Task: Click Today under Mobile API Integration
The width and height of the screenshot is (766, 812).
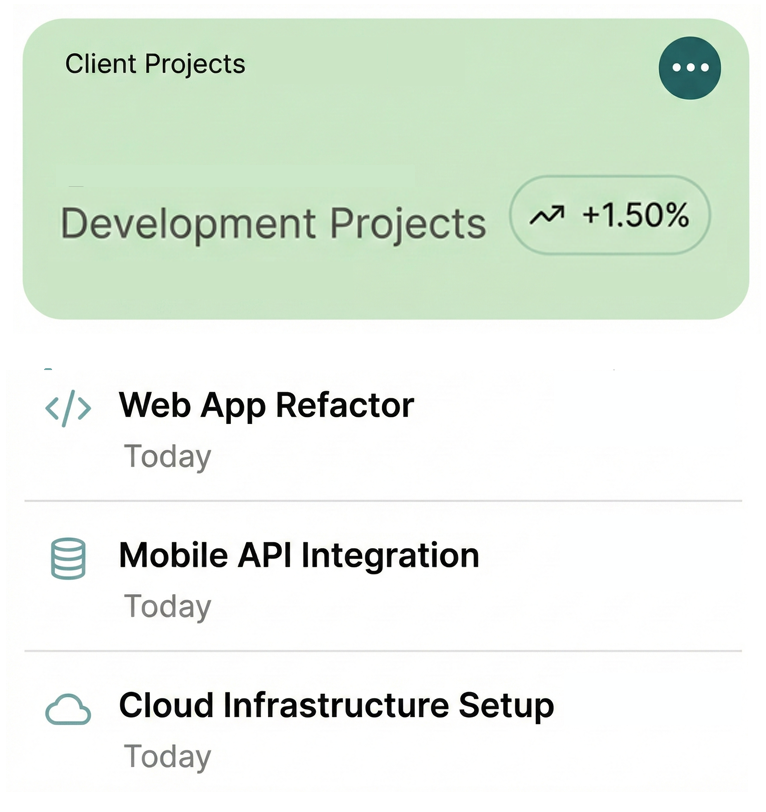Action: click(167, 606)
